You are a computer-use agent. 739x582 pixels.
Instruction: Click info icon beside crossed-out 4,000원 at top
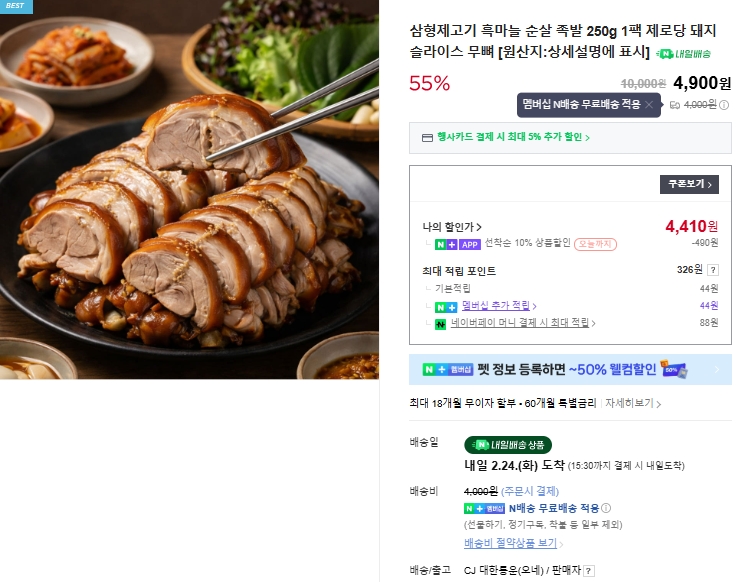(x=724, y=105)
